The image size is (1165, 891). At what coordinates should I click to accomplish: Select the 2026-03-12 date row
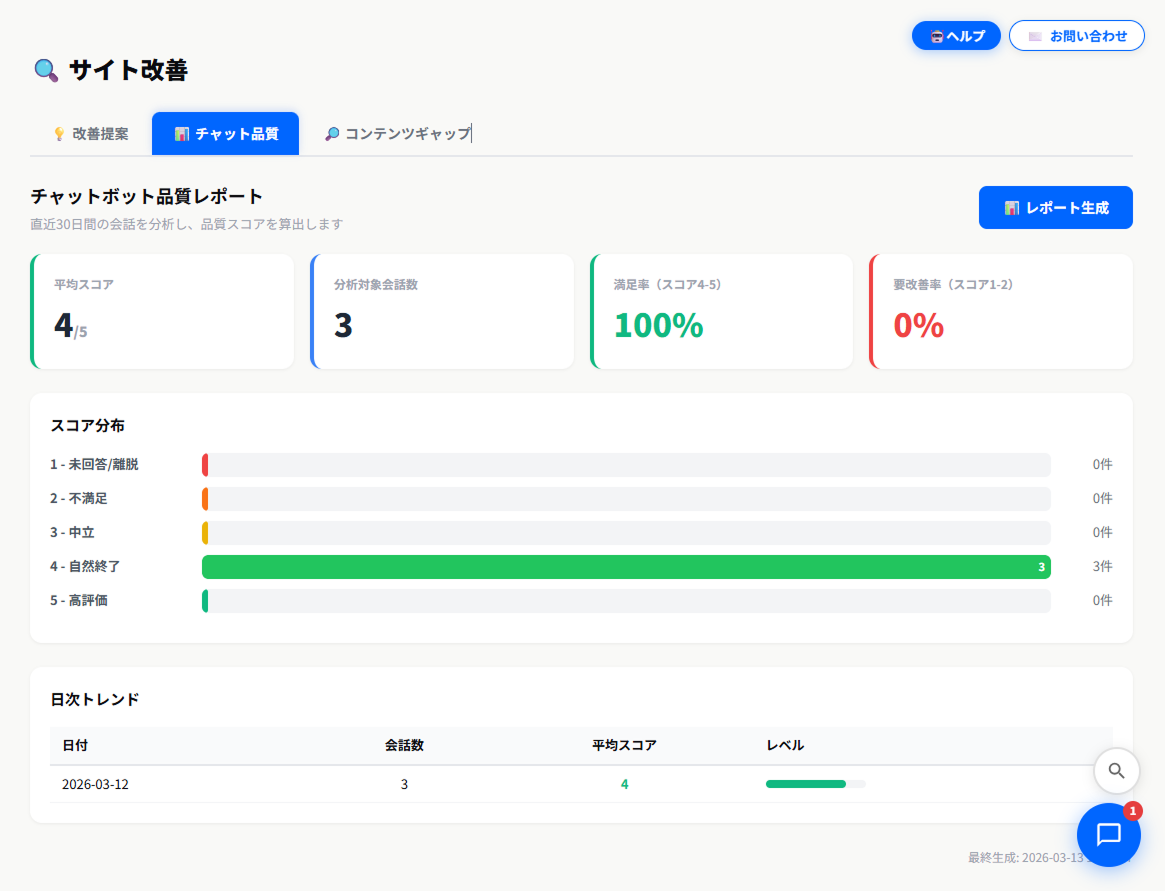[95, 784]
